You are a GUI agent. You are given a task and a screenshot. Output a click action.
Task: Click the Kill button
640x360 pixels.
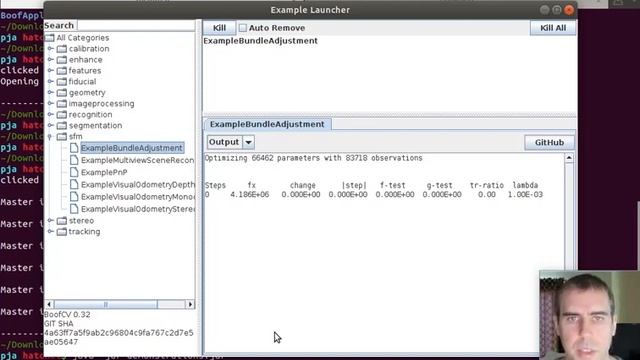pos(219,28)
